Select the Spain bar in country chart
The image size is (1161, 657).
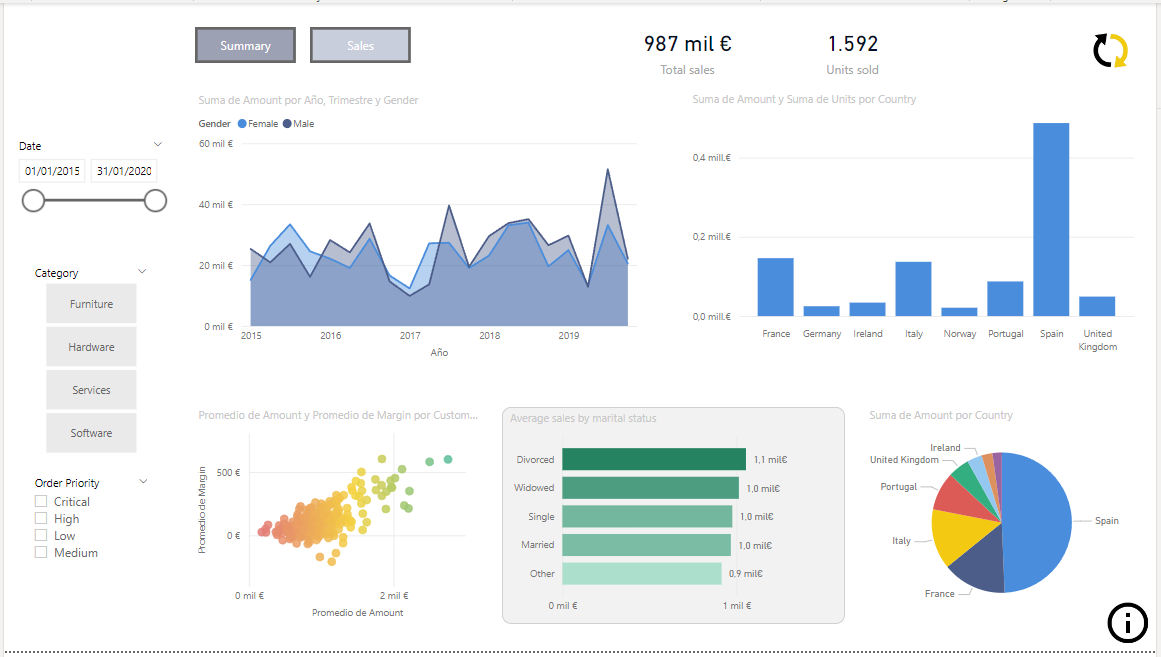1050,220
